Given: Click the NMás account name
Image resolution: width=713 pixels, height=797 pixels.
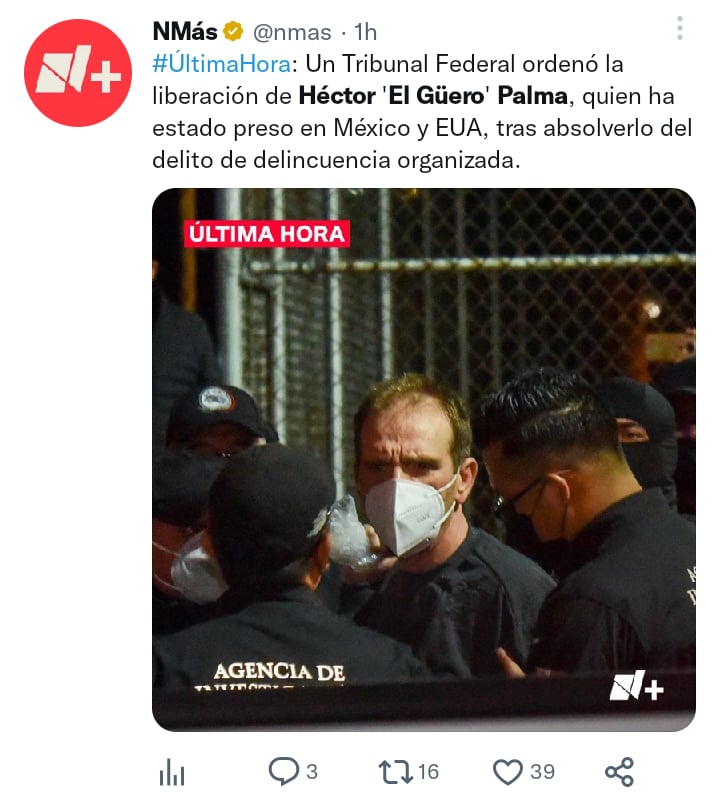Looking at the screenshot, I should [185, 32].
